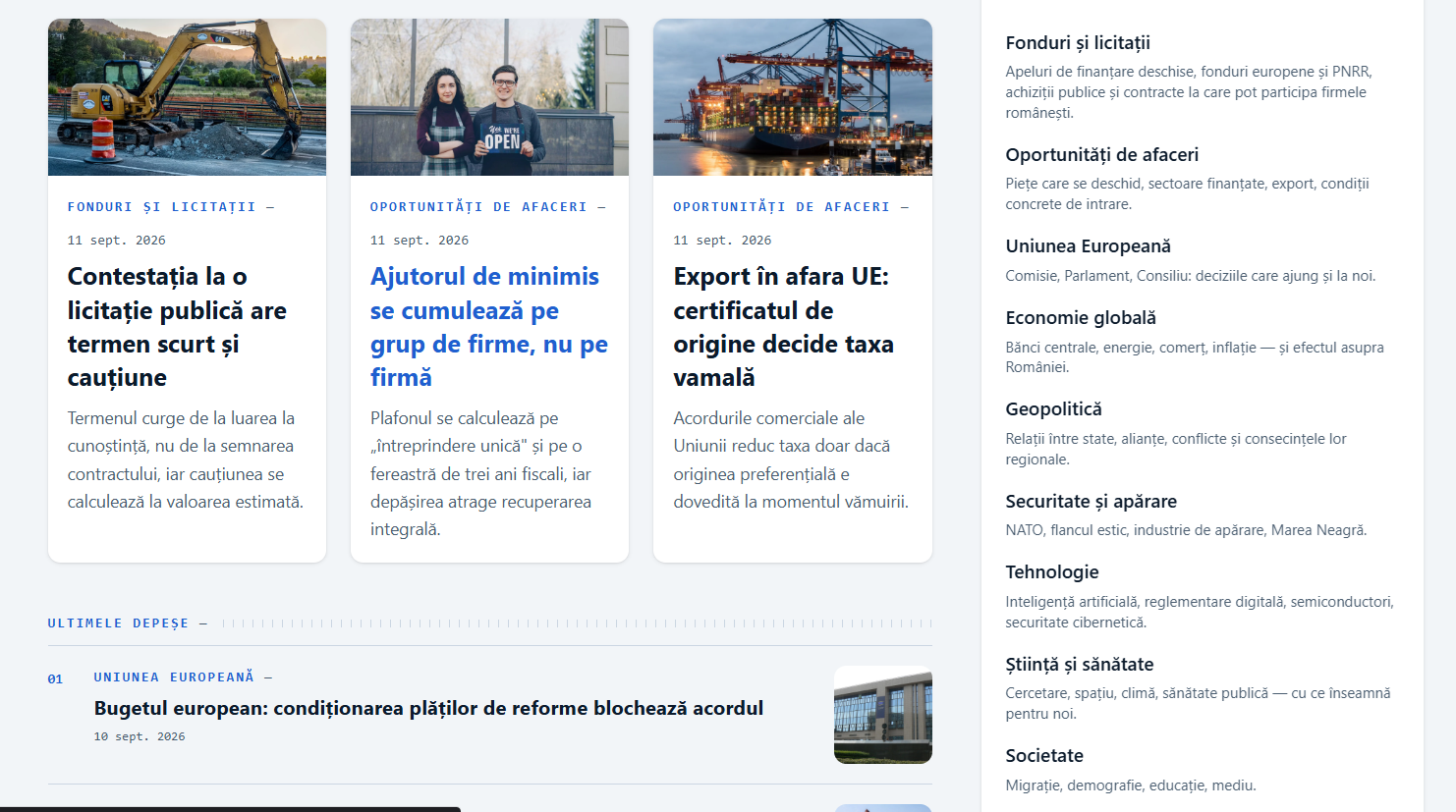Click description 'NATO, flancul estic, industrie de apărare'
1456x812 pixels.
point(1186,530)
